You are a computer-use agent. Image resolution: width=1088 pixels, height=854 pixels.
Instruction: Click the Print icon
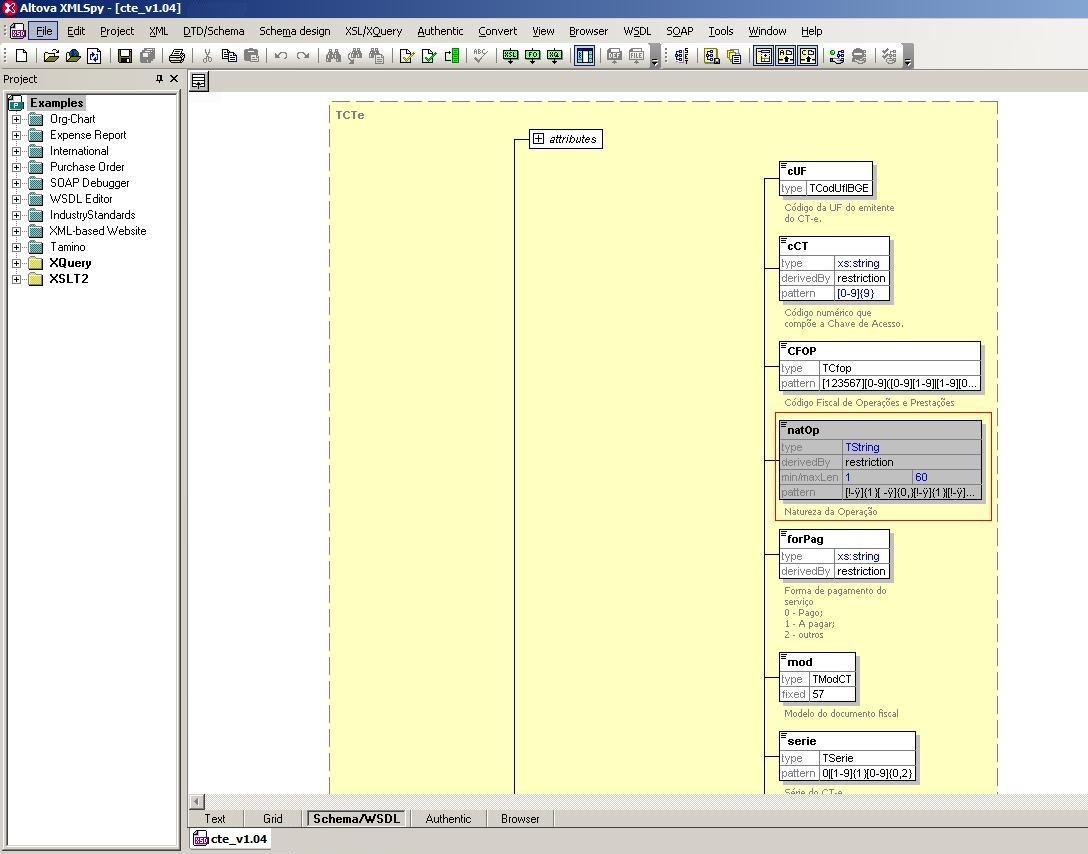[177, 56]
